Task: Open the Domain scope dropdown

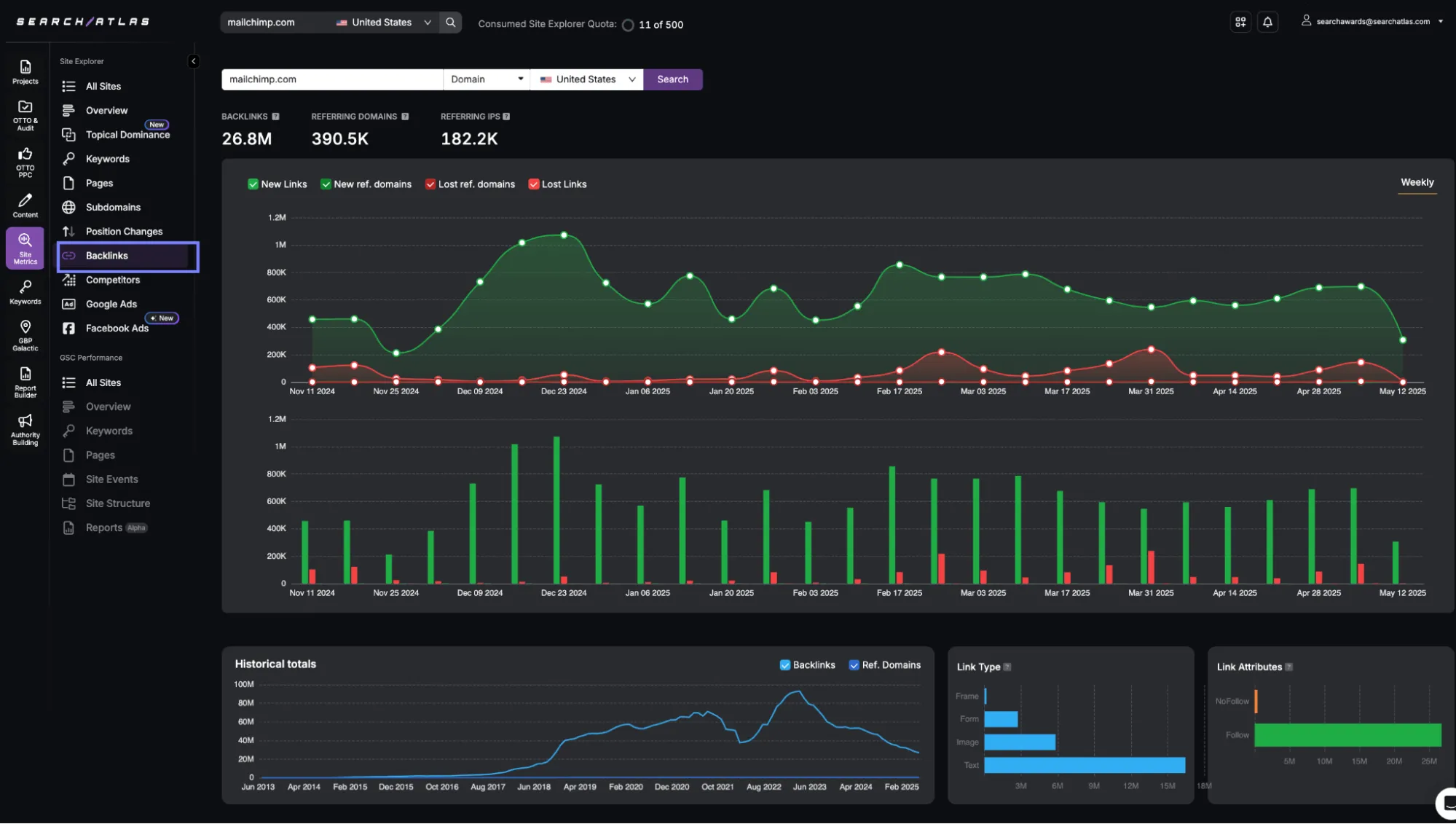Action: pos(487,79)
